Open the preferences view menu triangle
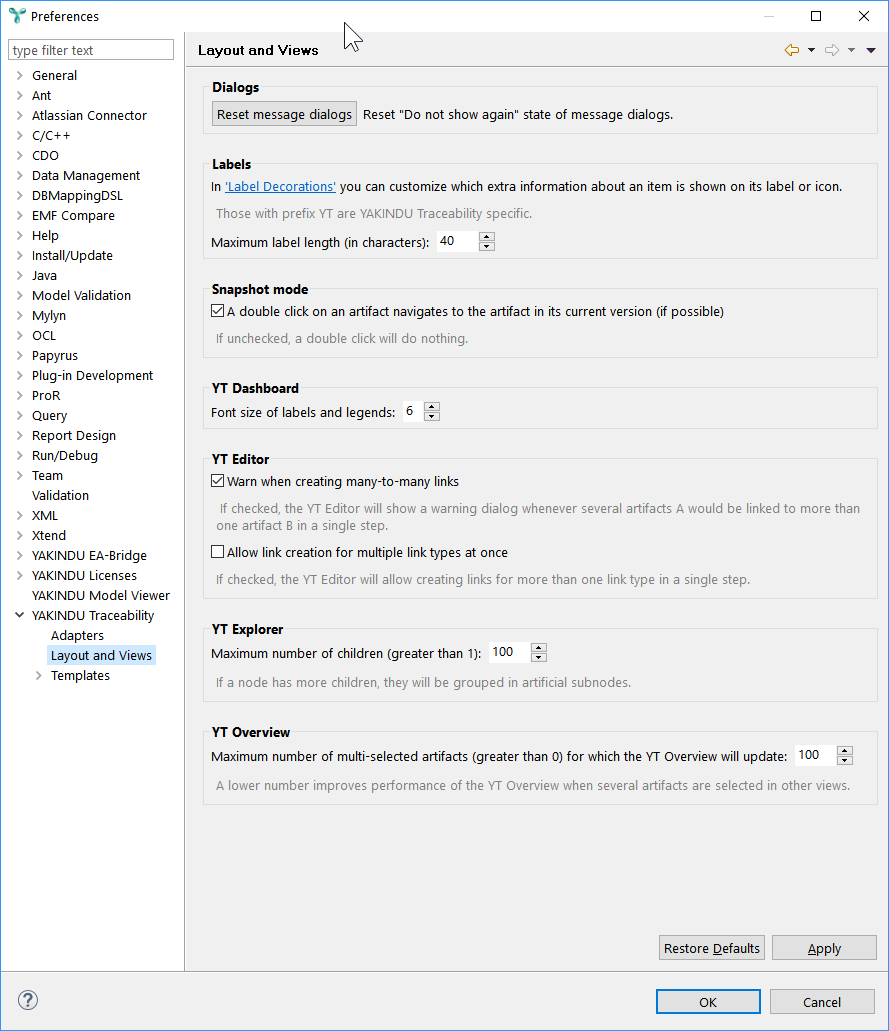Image resolution: width=889 pixels, height=1031 pixels. (870, 50)
